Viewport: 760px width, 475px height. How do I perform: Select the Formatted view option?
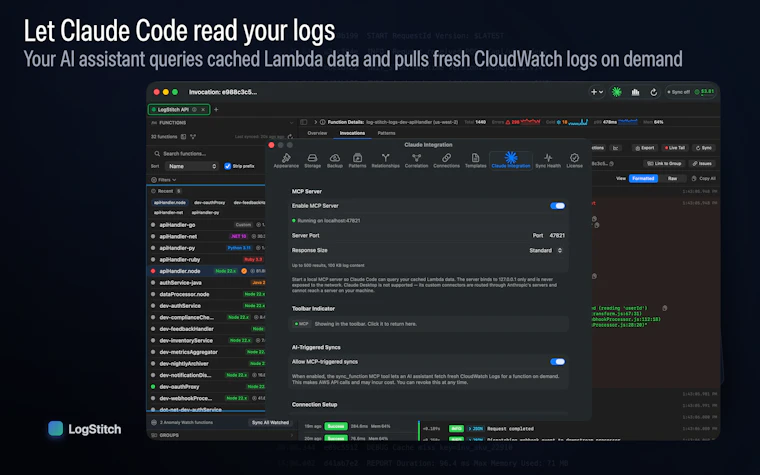click(x=643, y=178)
